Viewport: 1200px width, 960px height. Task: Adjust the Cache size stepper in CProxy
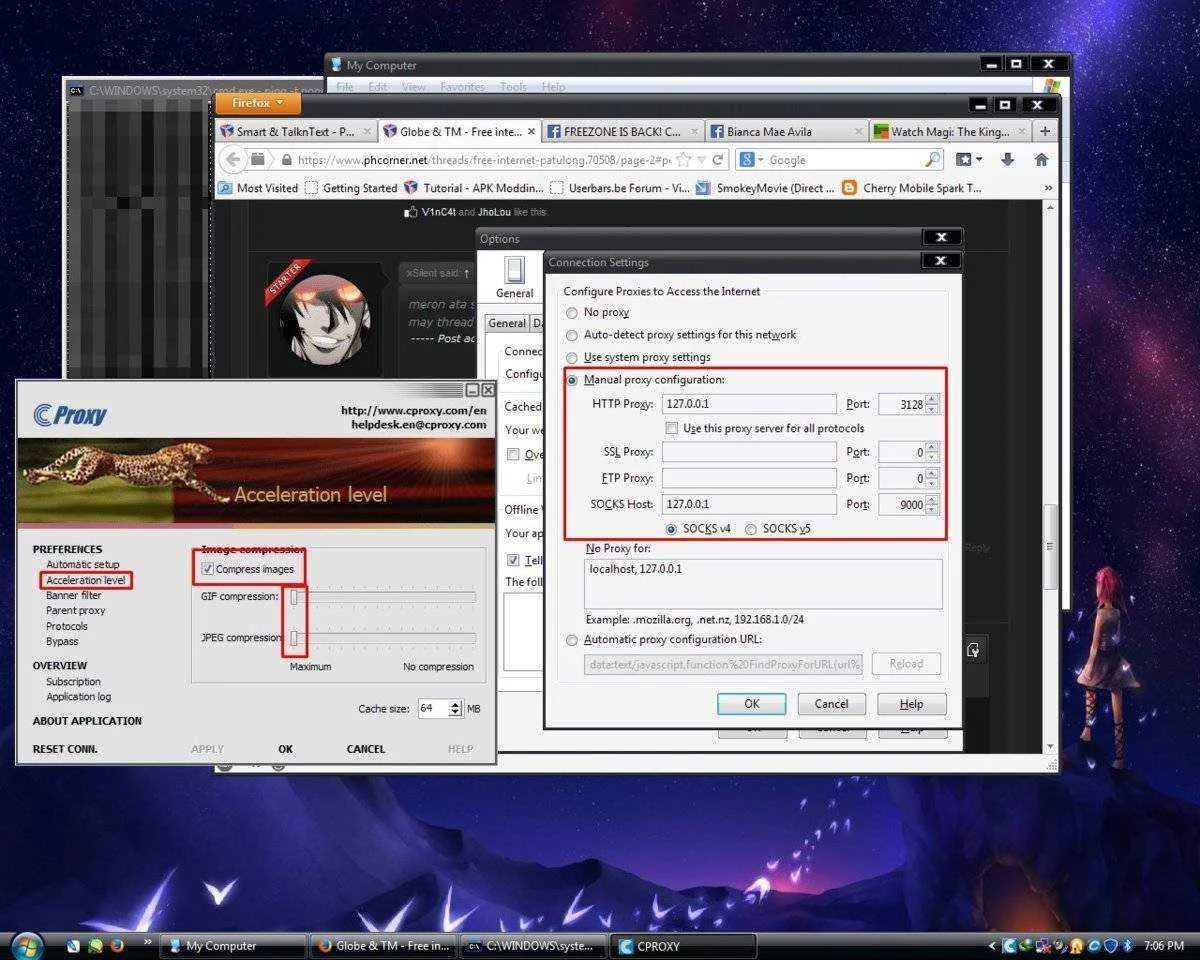pyautogui.click(x=456, y=708)
